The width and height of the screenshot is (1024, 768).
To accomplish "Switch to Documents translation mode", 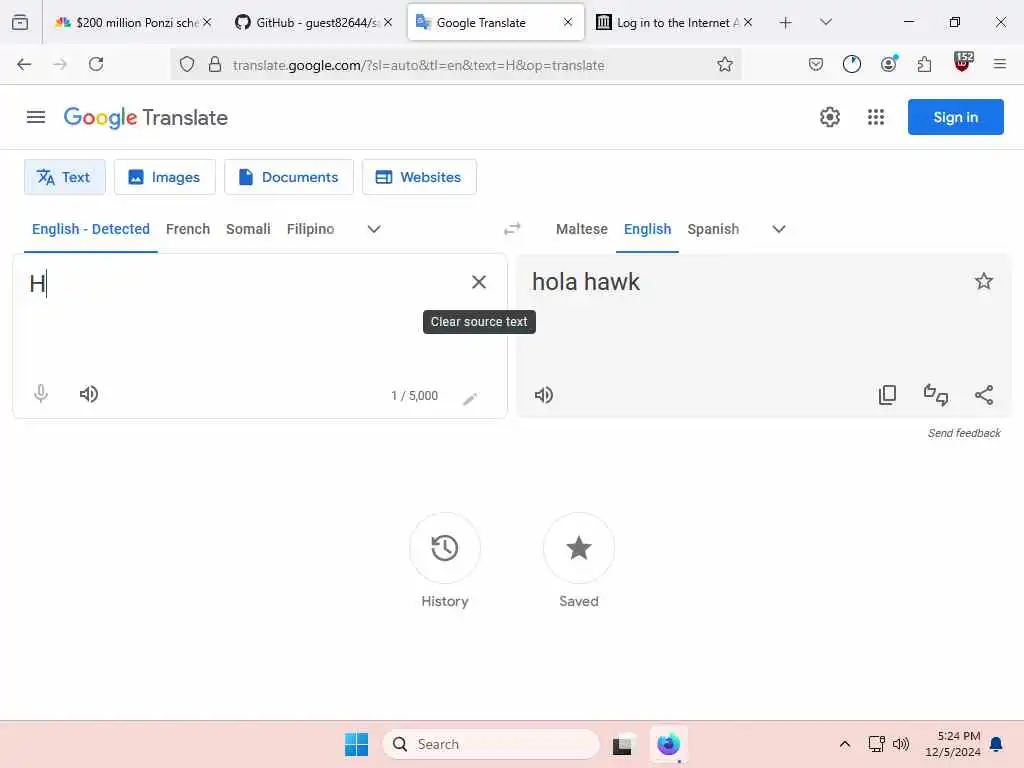I will point(289,177).
